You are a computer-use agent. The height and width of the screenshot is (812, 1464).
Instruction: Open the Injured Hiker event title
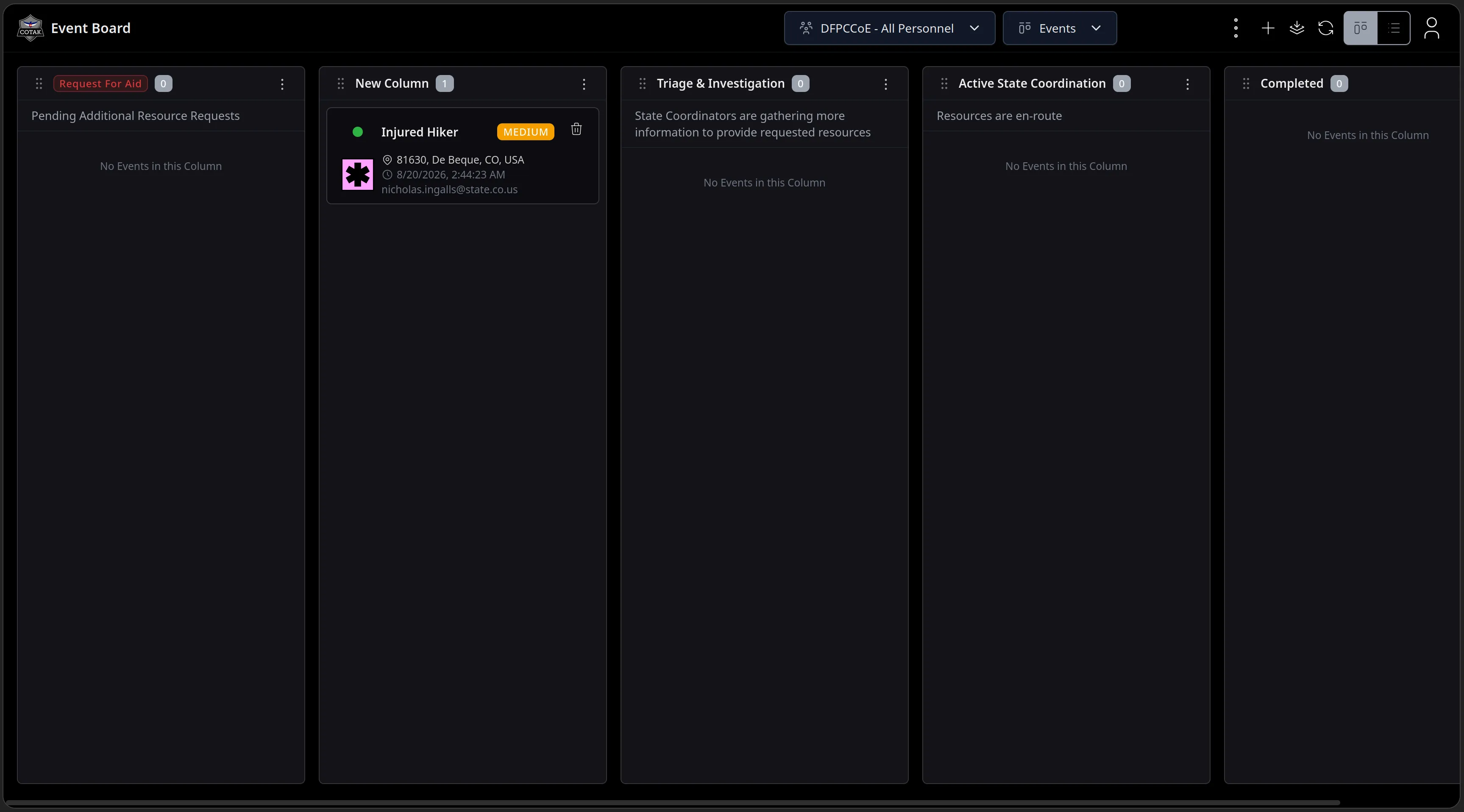(x=420, y=132)
